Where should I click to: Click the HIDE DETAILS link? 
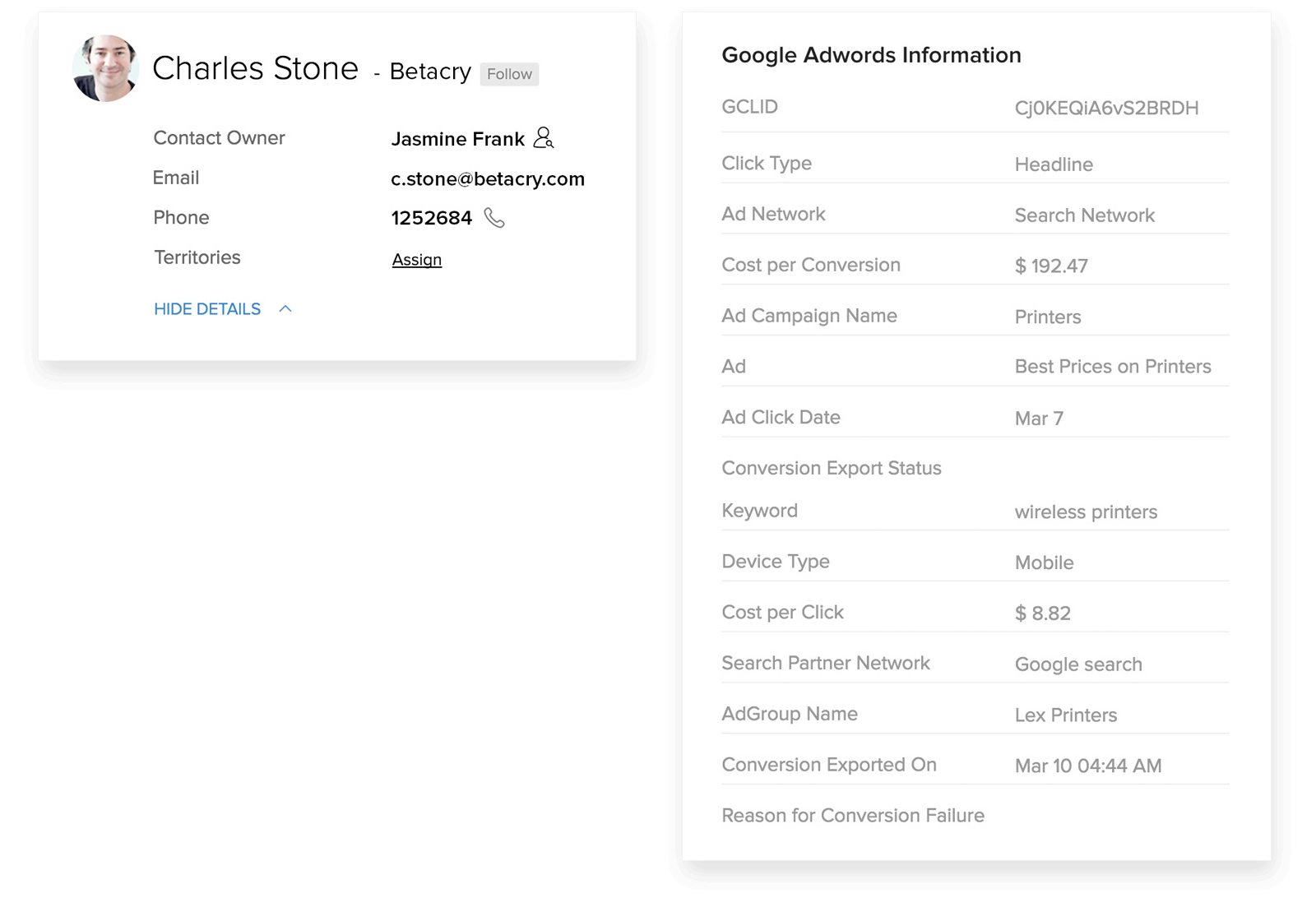tap(207, 309)
